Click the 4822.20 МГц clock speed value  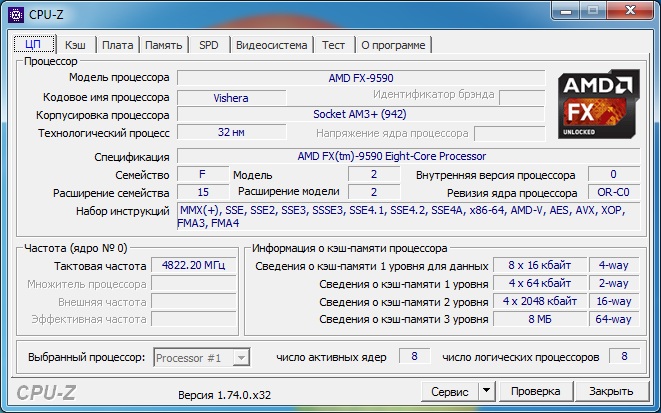[193, 265]
